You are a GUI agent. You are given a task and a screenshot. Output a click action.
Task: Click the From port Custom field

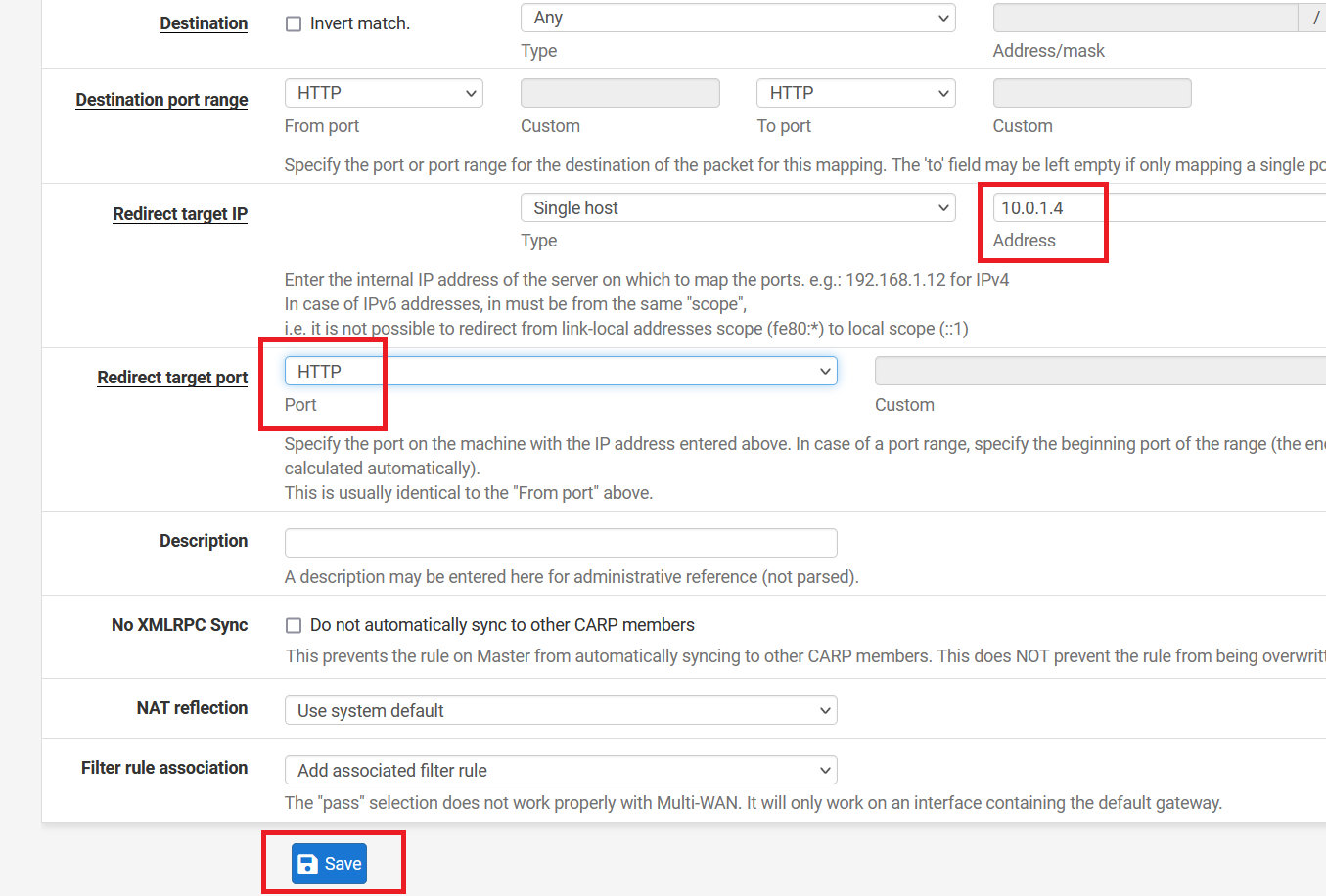[x=620, y=93]
